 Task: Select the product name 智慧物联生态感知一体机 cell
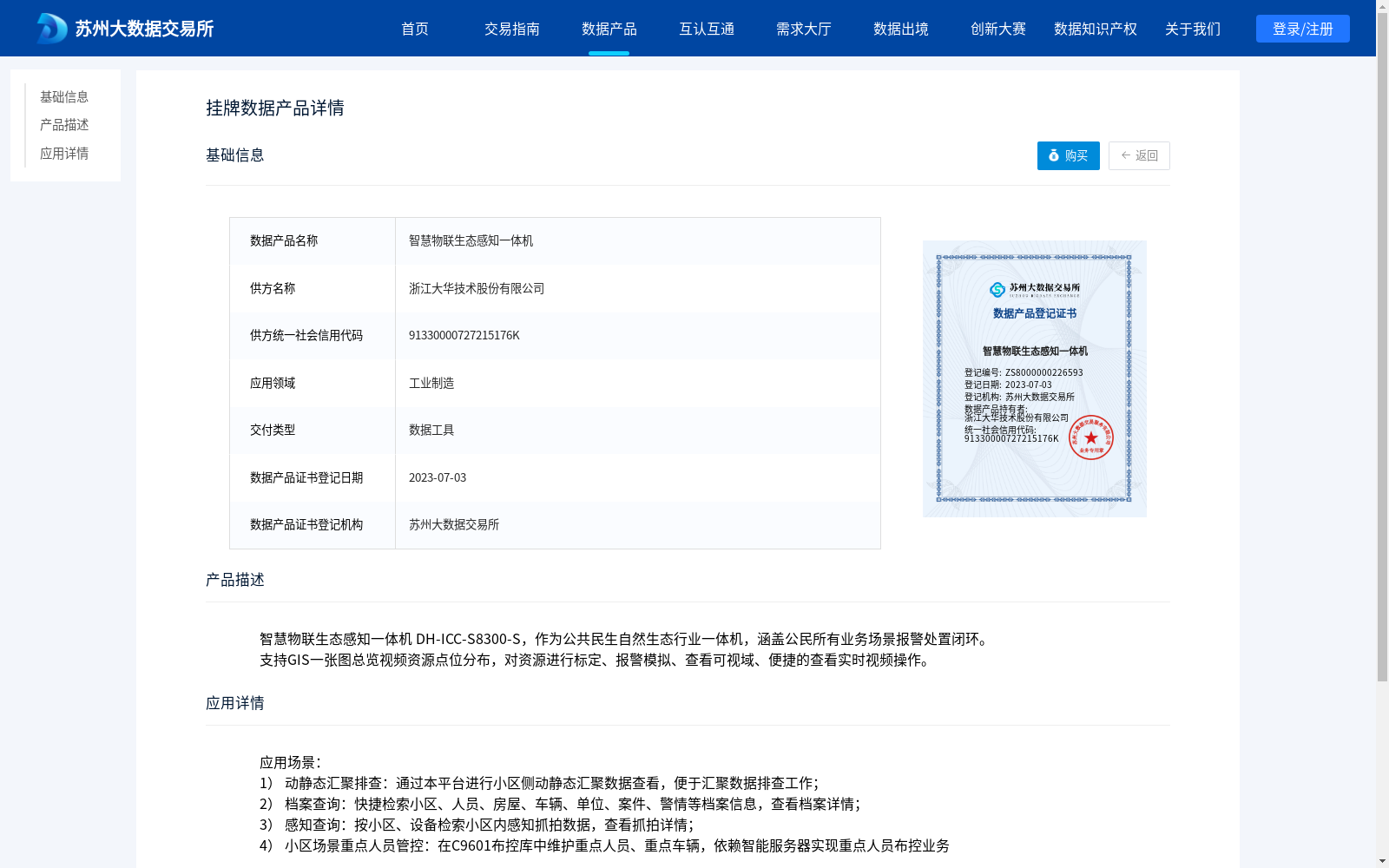point(638,240)
